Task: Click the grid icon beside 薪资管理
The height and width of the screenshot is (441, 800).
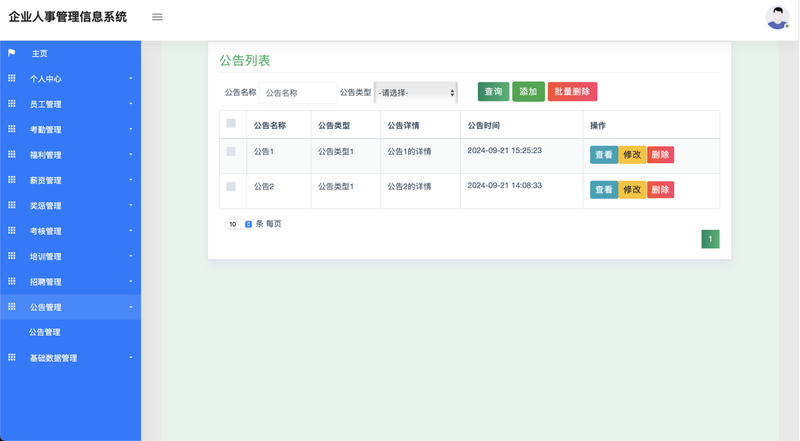Action: click(x=12, y=180)
